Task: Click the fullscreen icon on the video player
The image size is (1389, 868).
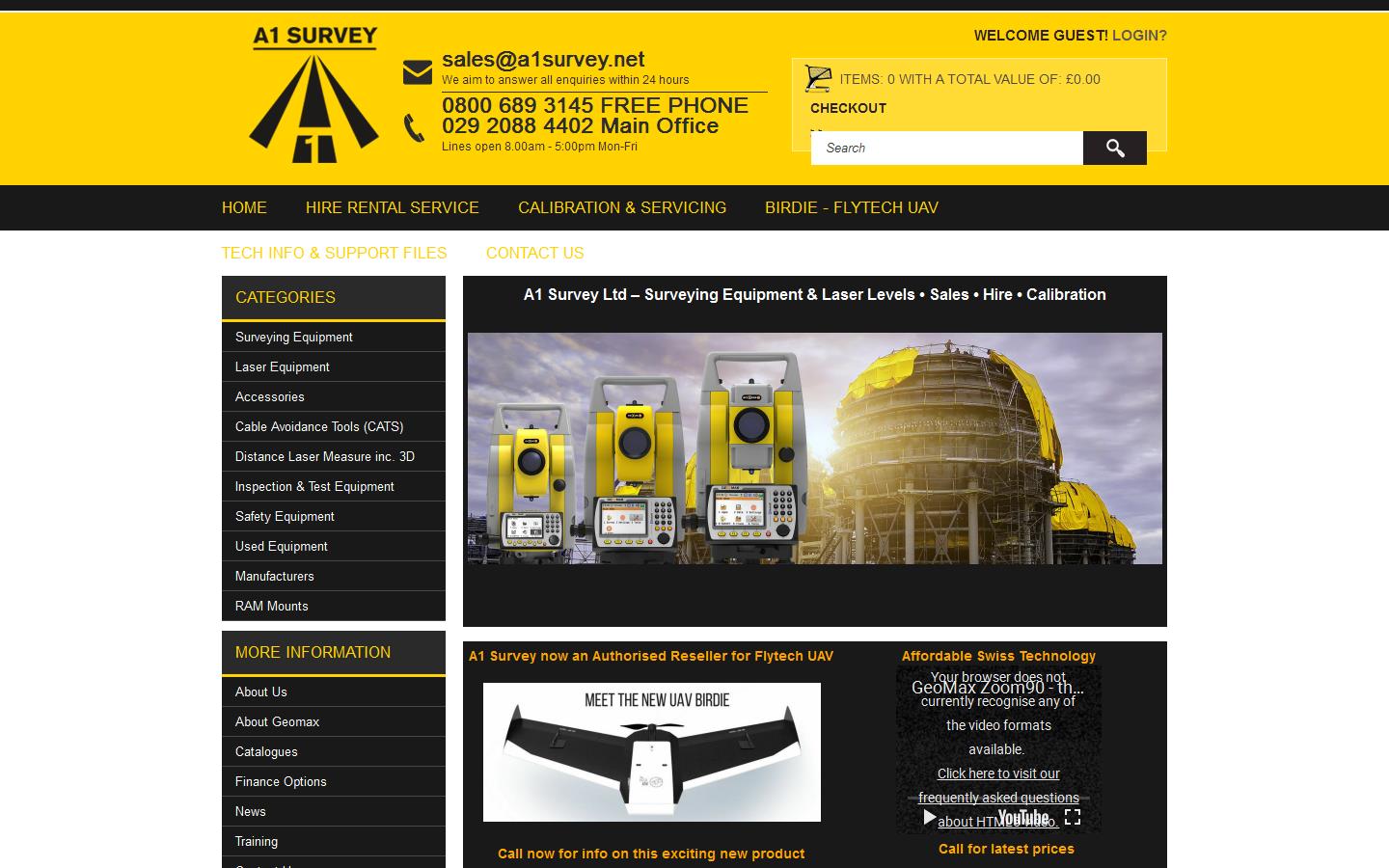Action: coord(1073,817)
